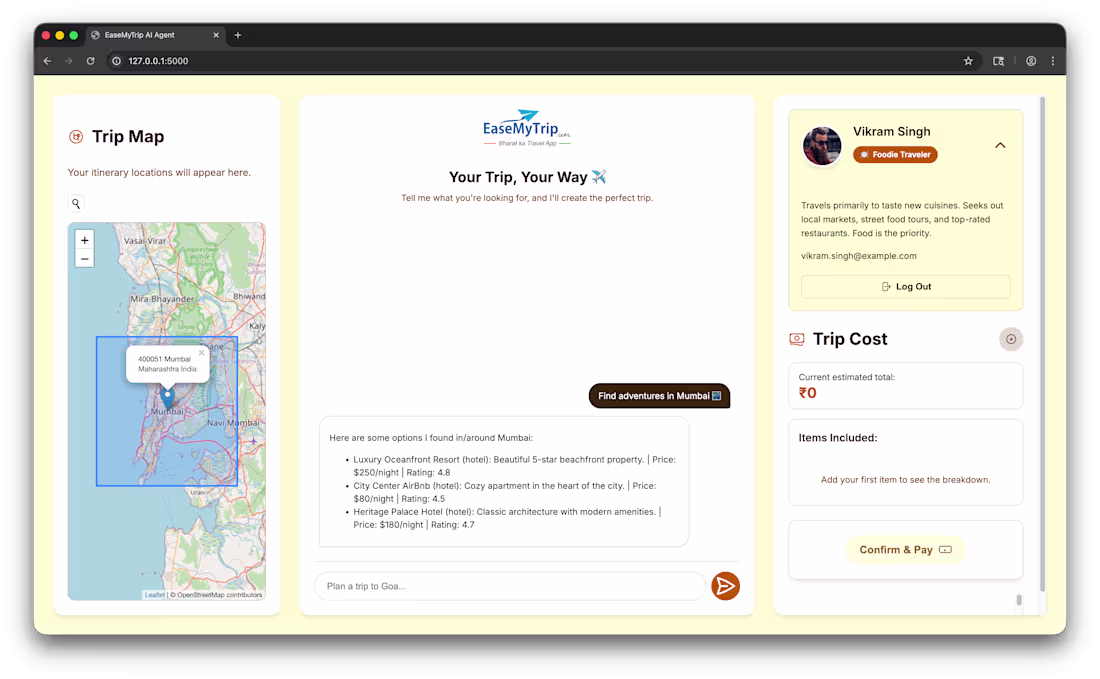Reload the browser page

click(90, 61)
